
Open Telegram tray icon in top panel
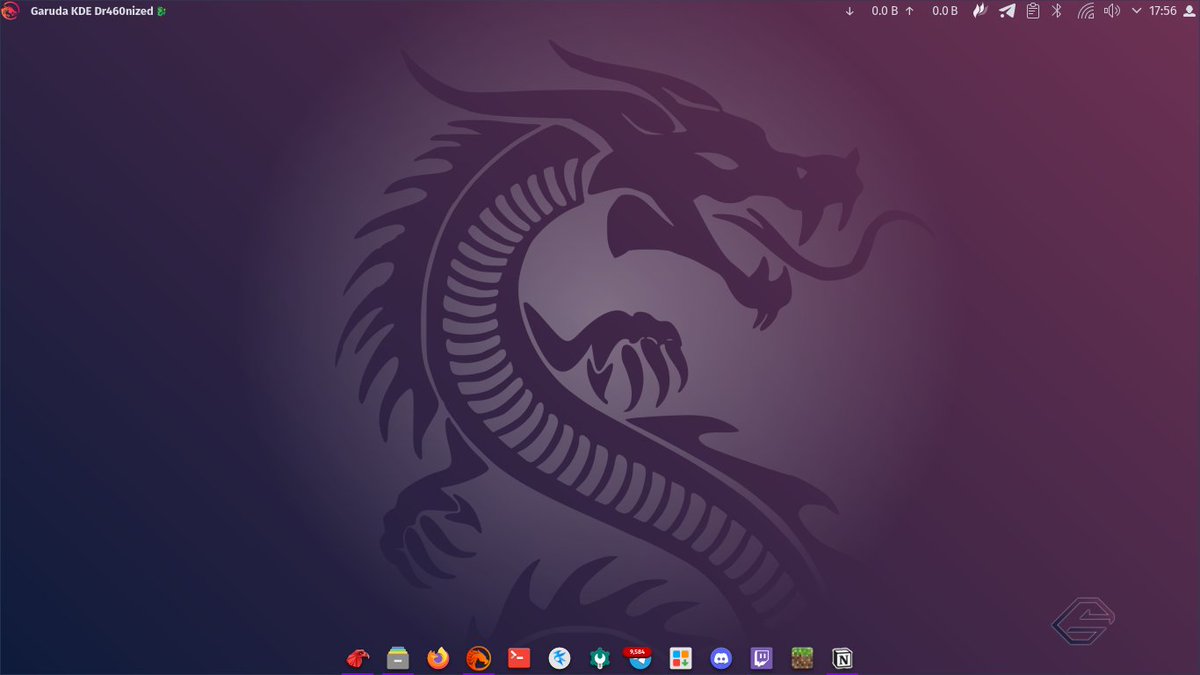pyautogui.click(x=1007, y=11)
